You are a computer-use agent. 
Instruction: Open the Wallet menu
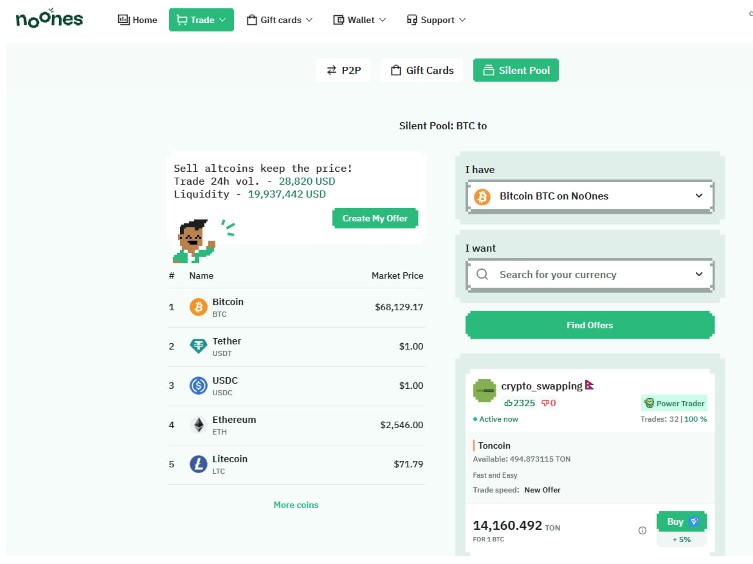[x=360, y=20]
